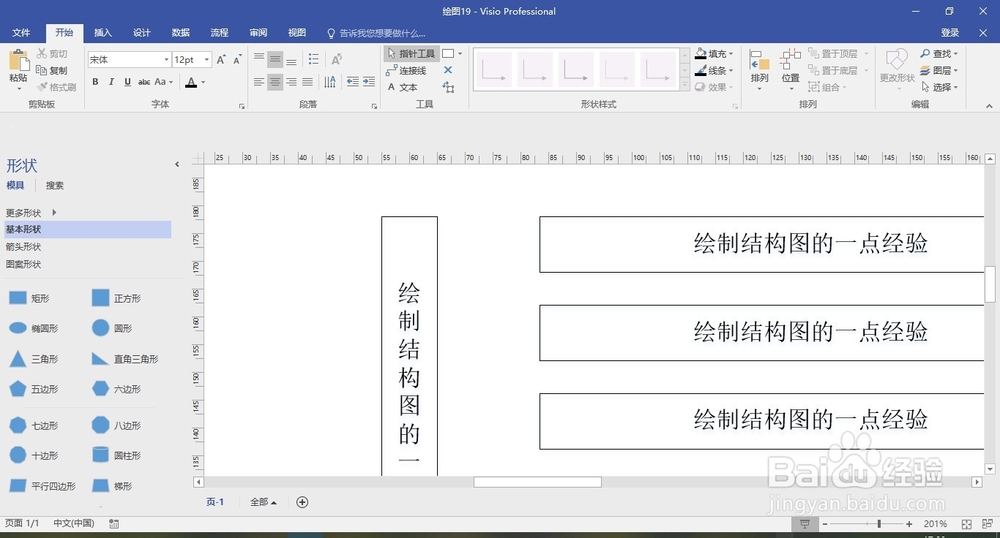The height and width of the screenshot is (538, 1000).
Task: Click Change Shape (更改形状) button
Action: point(897,69)
